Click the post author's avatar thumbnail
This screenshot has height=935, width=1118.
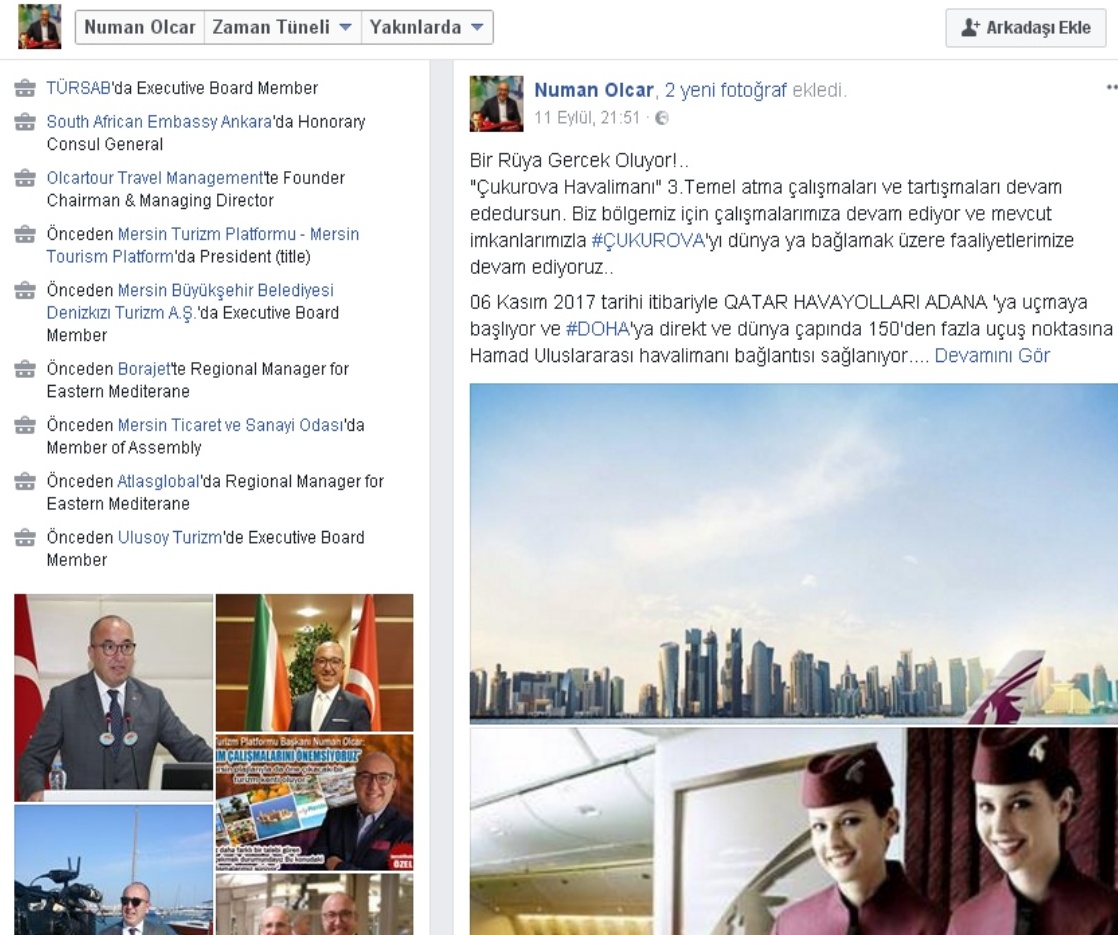(x=496, y=103)
